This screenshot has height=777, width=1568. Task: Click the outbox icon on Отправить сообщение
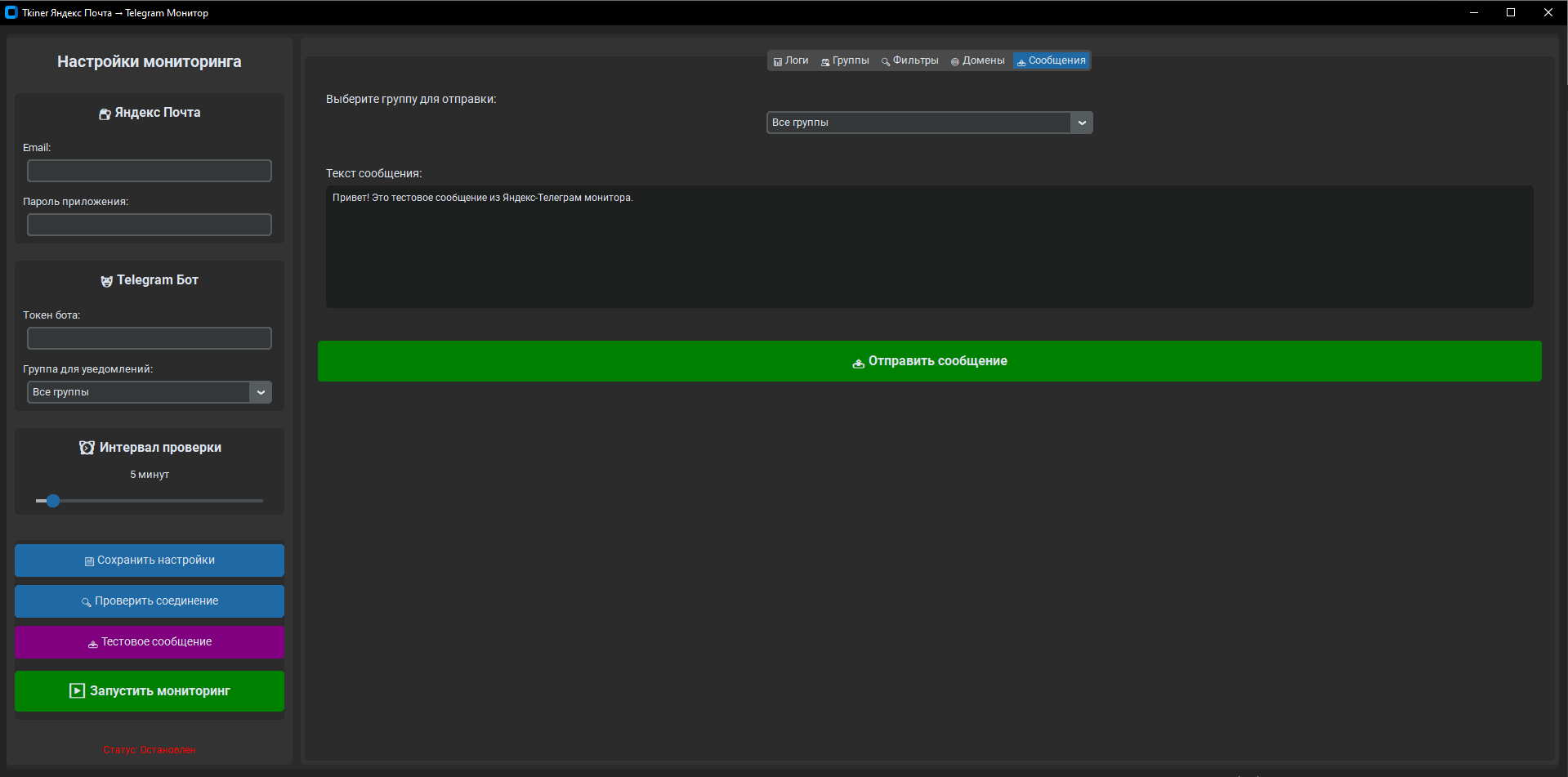(858, 363)
